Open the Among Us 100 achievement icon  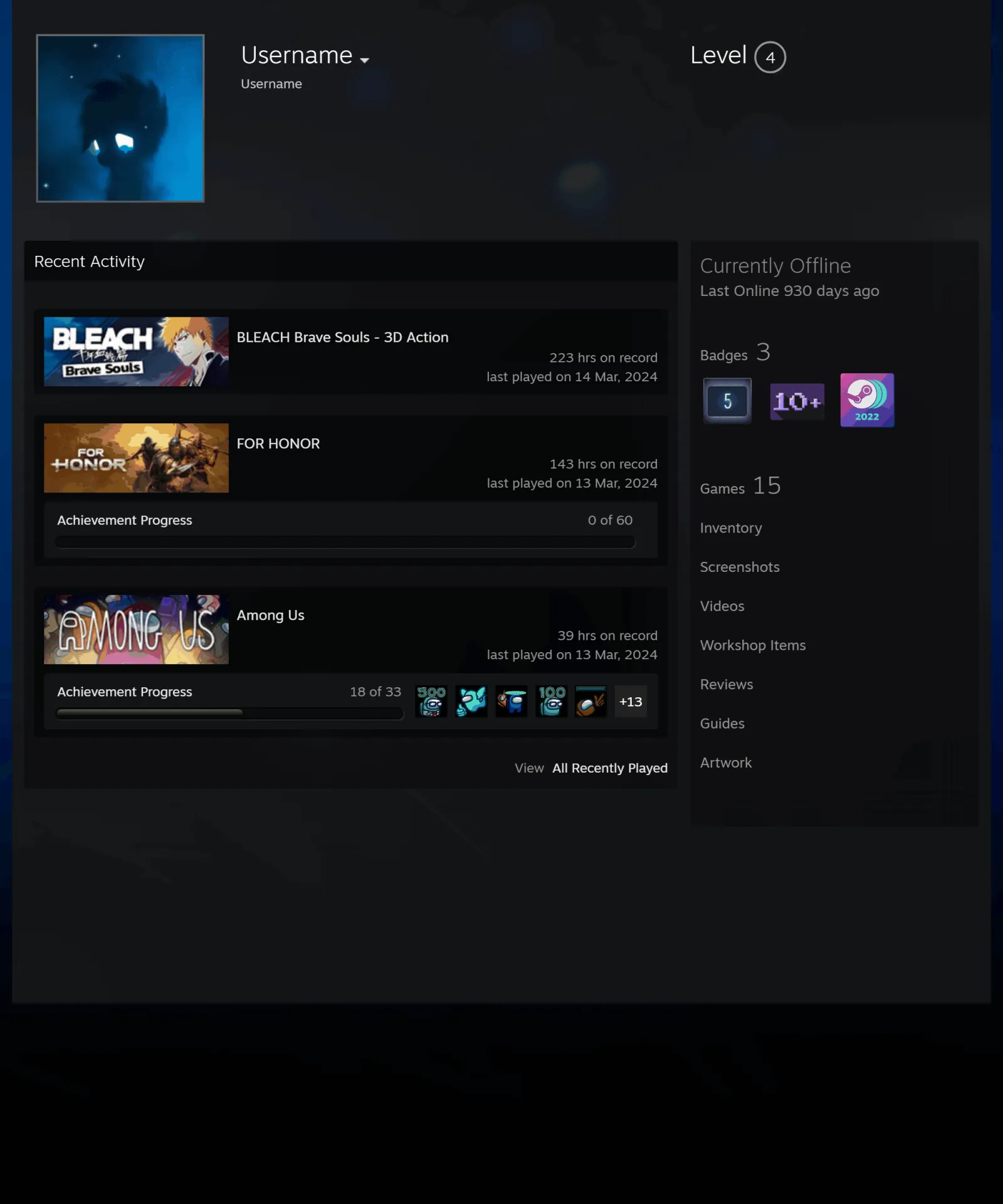coord(552,701)
